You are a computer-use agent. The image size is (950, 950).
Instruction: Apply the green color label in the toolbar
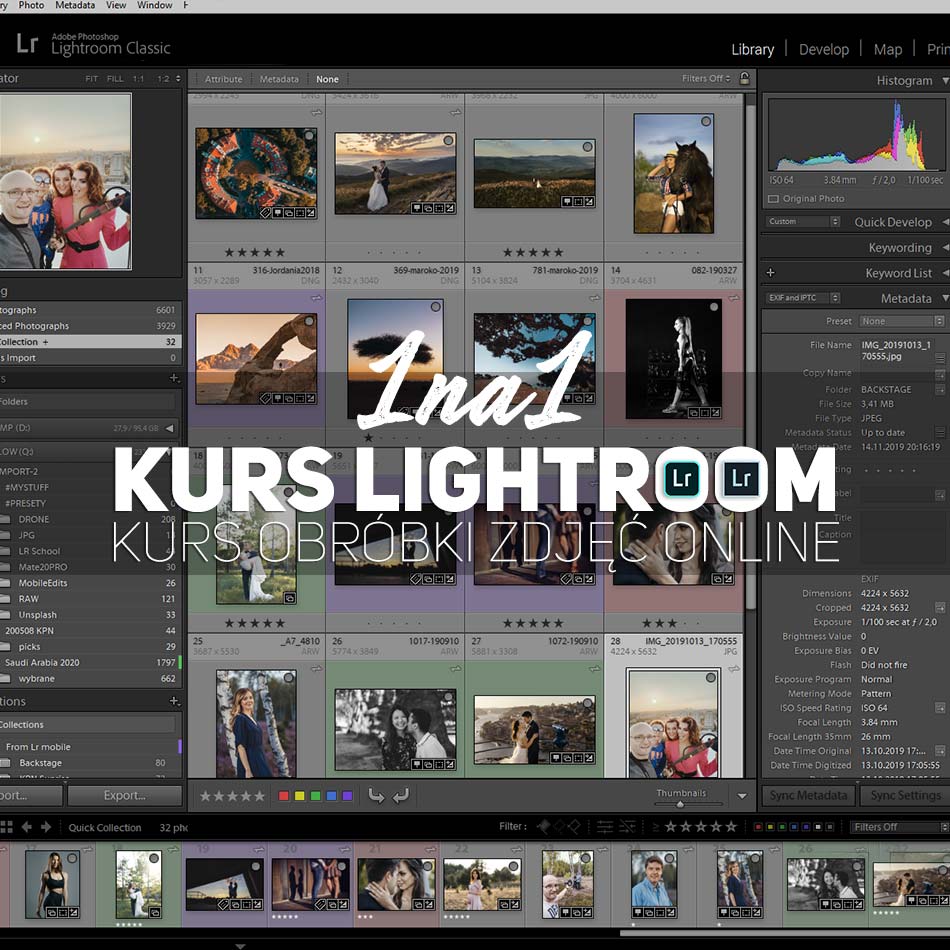click(315, 796)
